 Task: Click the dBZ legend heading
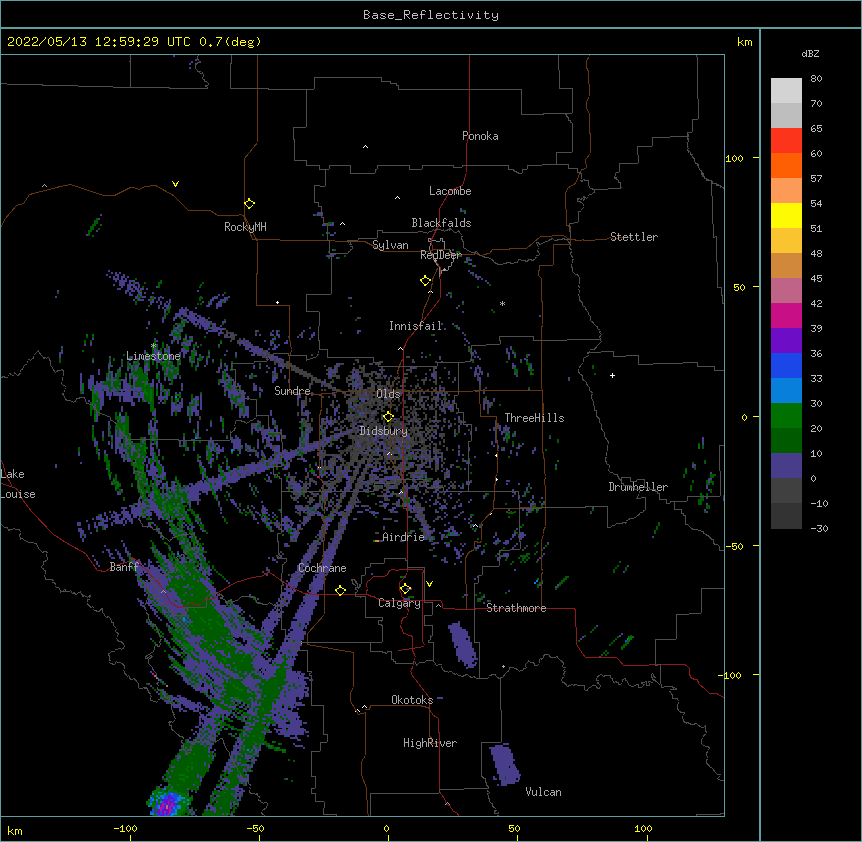[810, 54]
